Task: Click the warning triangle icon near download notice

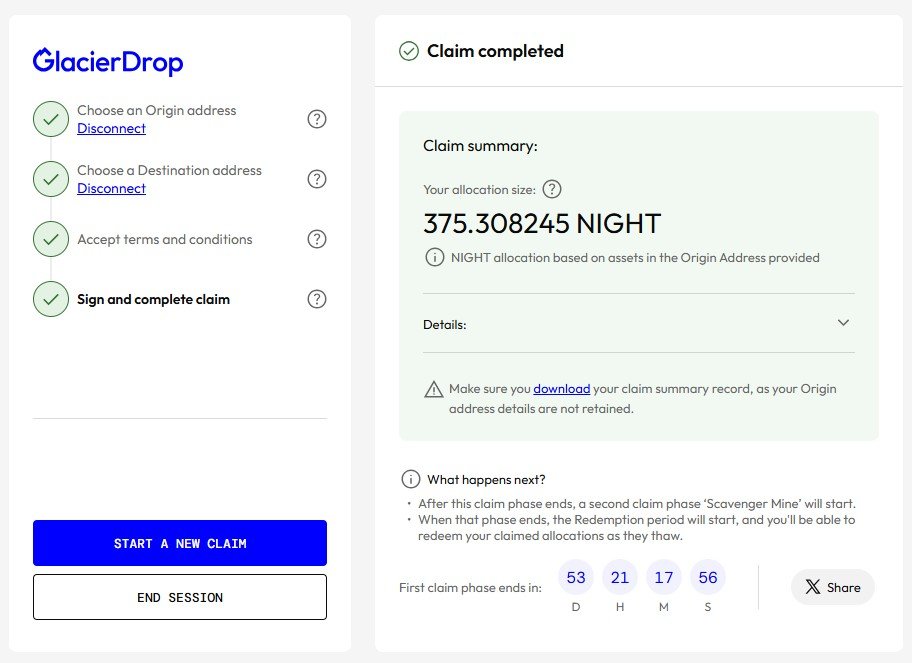Action: tap(434, 389)
